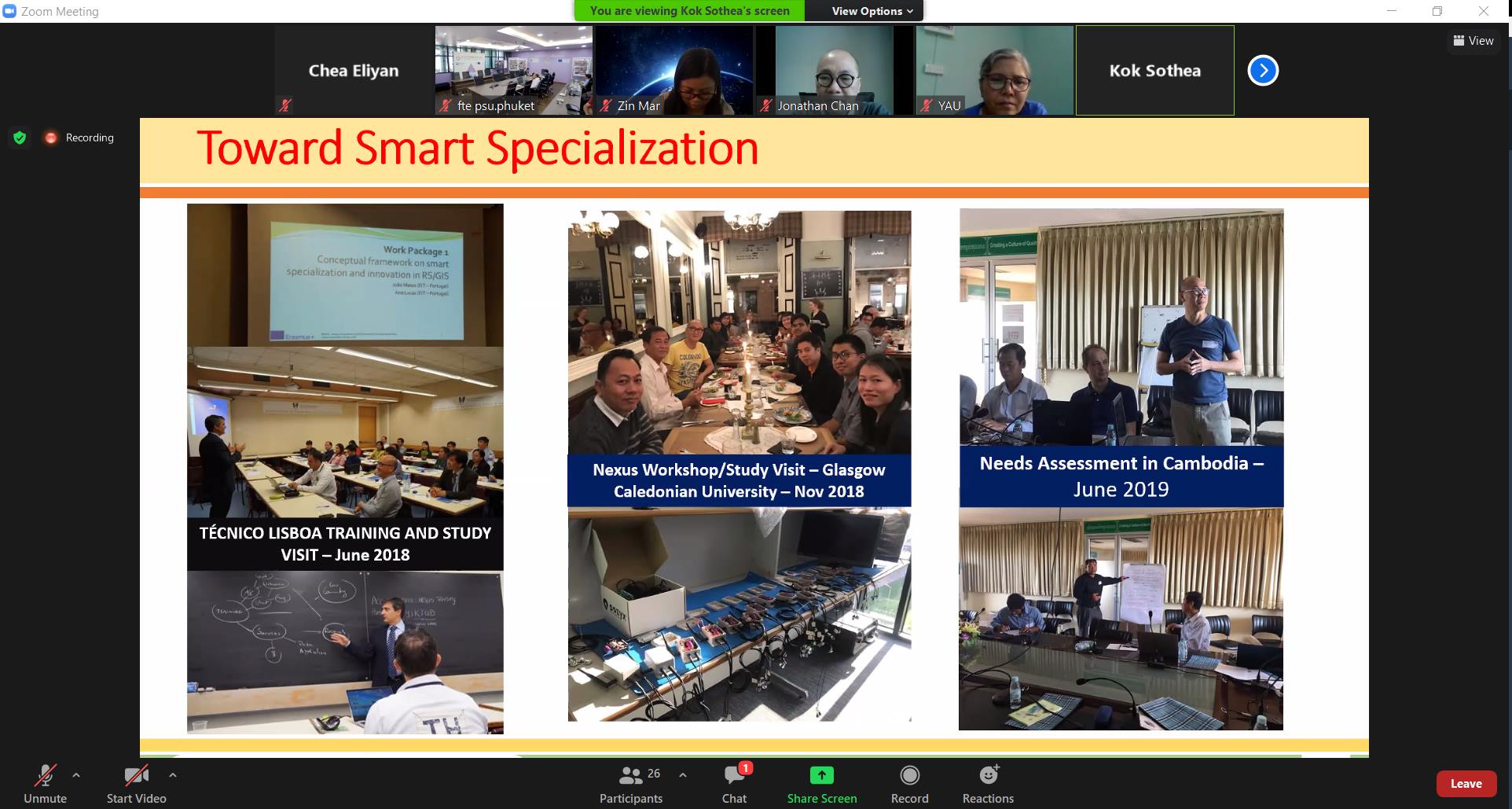Select Zin Mar's video tile
This screenshot has height=809, width=1512.
click(x=674, y=70)
